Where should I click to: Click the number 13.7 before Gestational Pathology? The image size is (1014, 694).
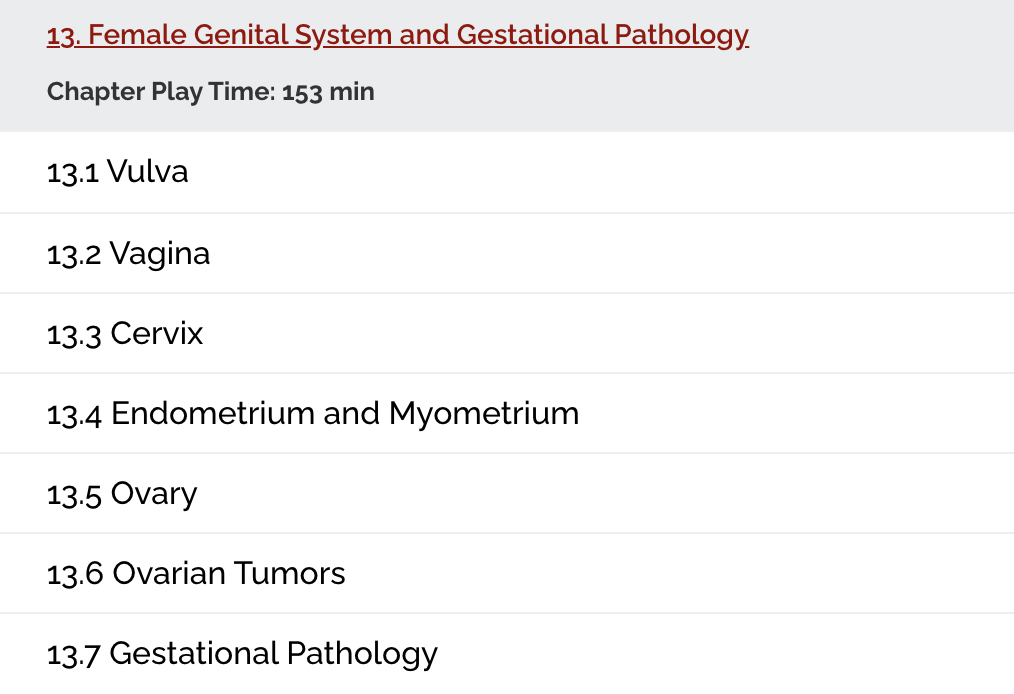coord(73,654)
